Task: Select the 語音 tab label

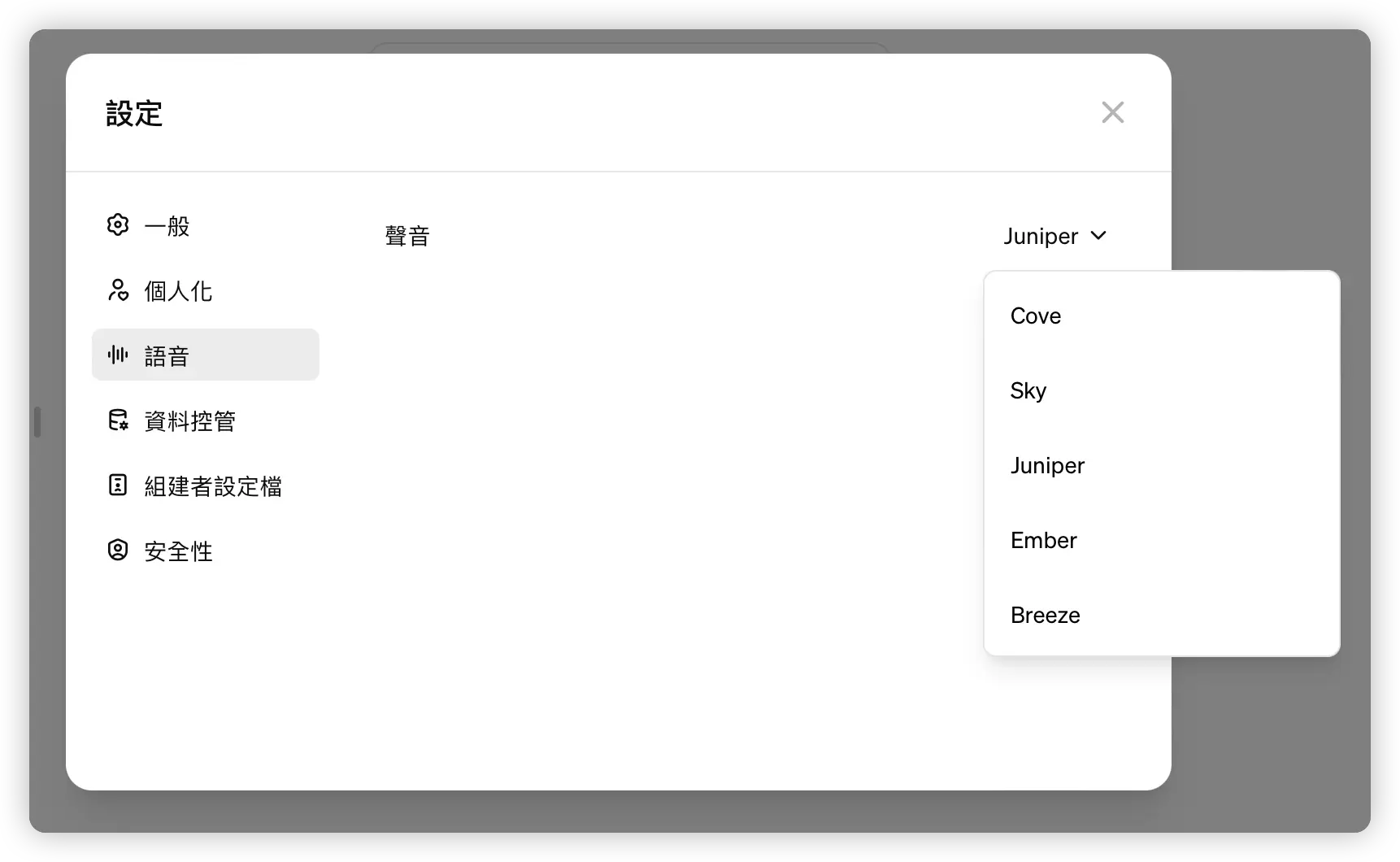Action: tap(167, 355)
